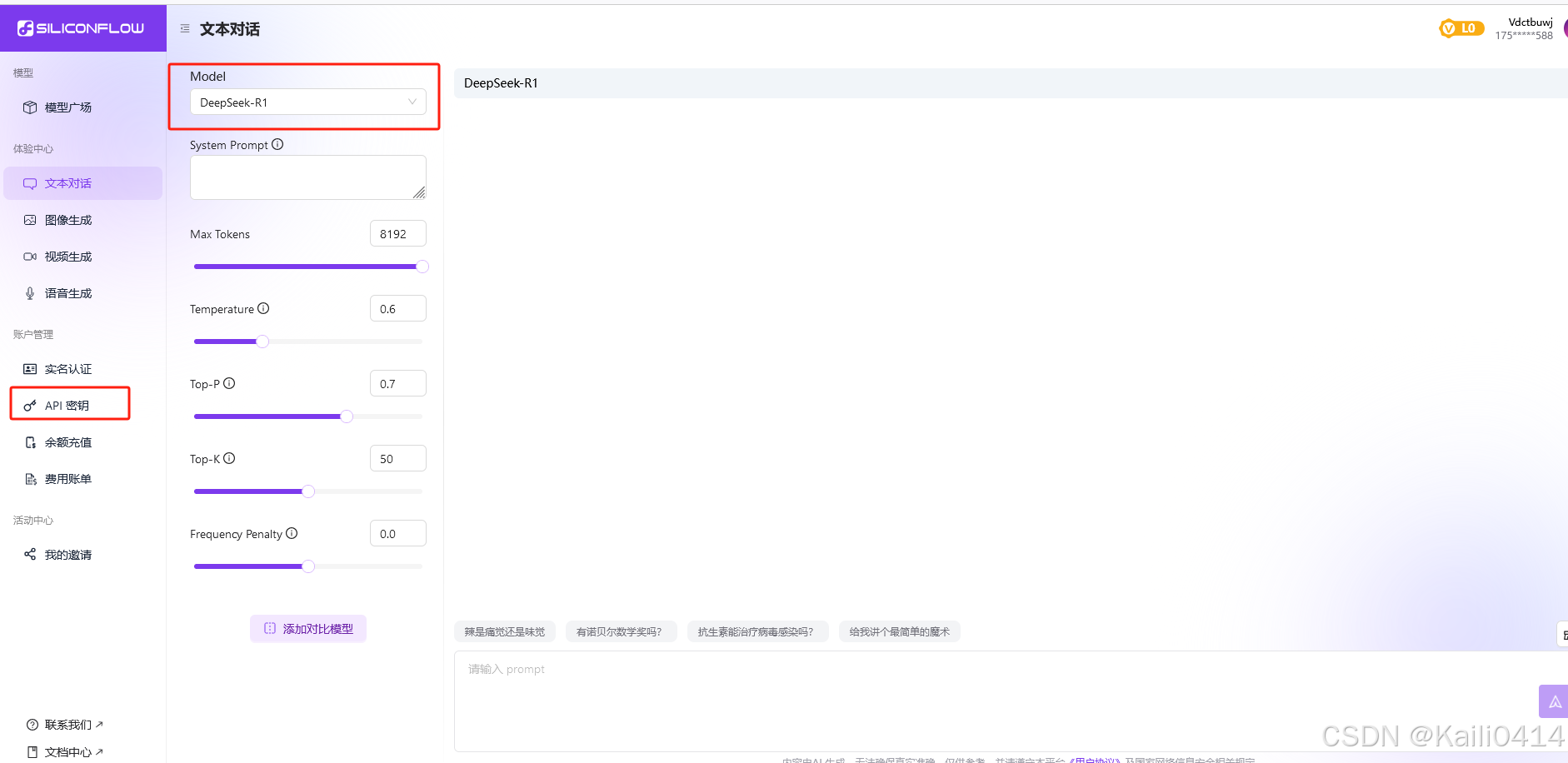The height and width of the screenshot is (763, 1568).
Task: Click the purple send message button
Action: point(1555,701)
